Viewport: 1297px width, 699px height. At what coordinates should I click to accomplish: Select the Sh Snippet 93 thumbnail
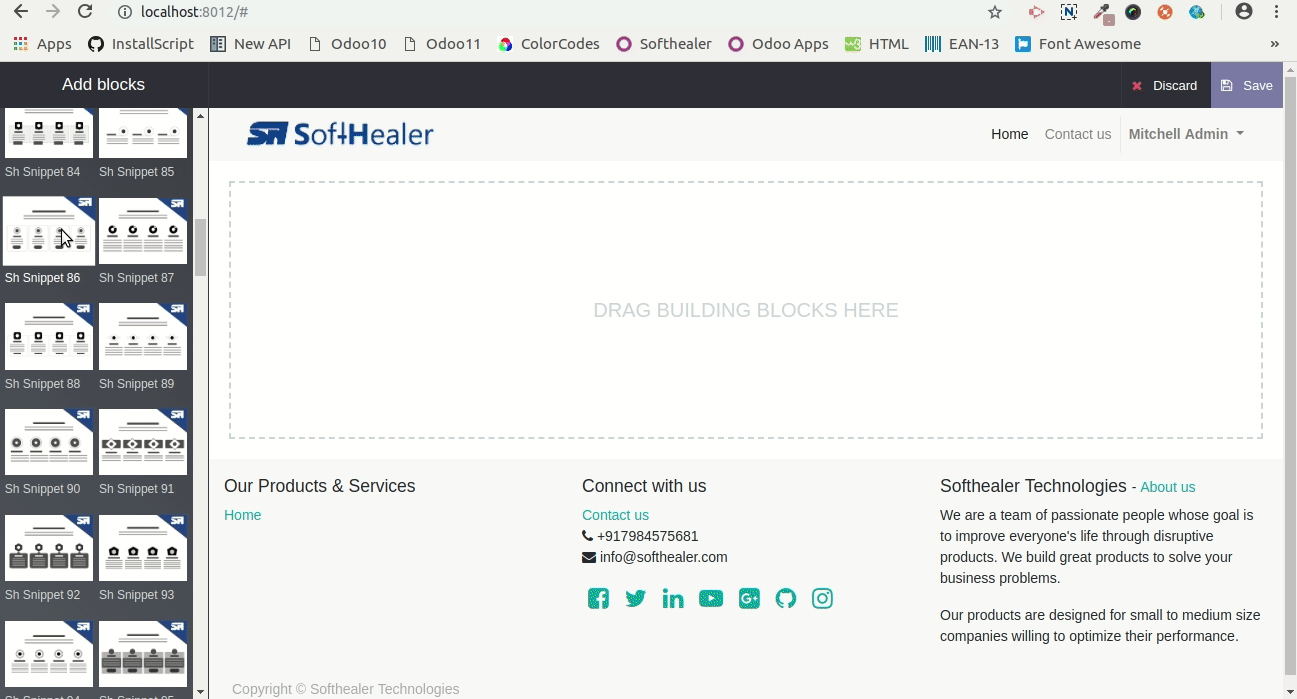[x=143, y=548]
